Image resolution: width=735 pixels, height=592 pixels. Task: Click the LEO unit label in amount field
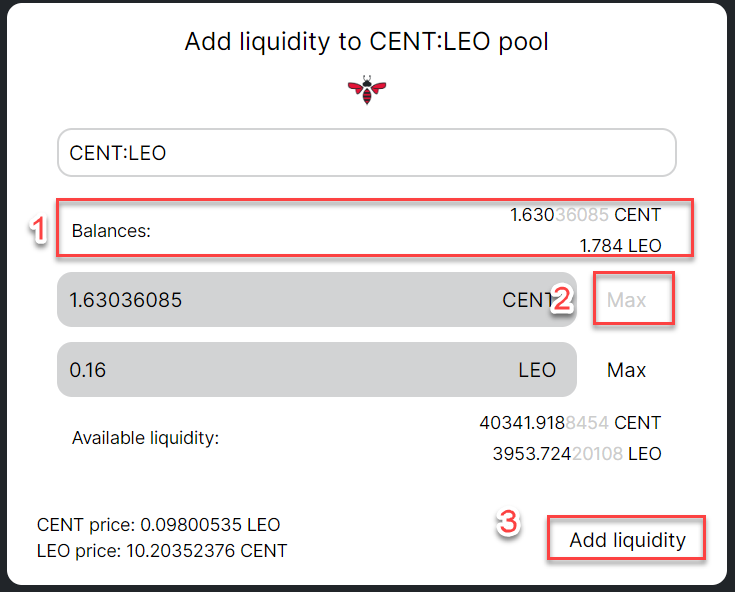(537, 370)
